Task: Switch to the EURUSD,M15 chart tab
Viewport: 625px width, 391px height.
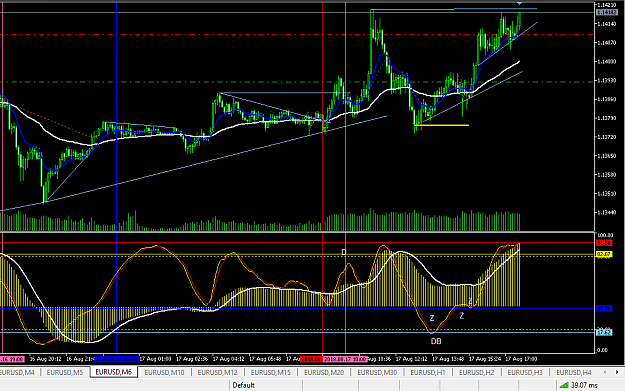Action: [x=271, y=372]
